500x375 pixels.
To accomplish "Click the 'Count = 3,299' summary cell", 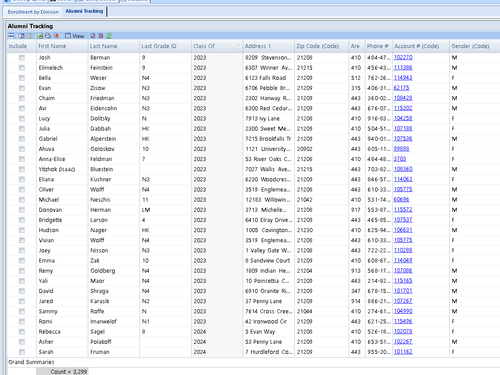I will [62, 371].
